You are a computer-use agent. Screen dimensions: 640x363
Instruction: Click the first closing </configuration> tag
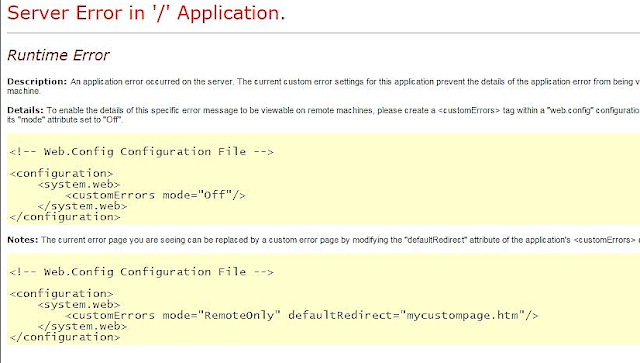click(64, 217)
